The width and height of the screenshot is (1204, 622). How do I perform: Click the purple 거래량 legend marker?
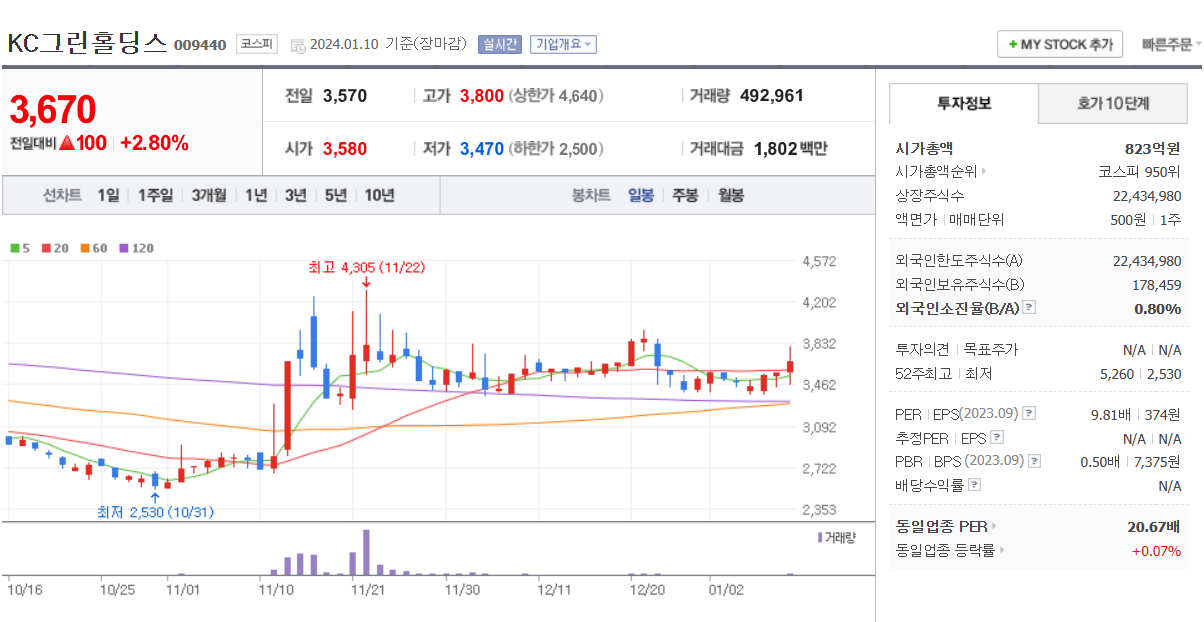[820, 537]
